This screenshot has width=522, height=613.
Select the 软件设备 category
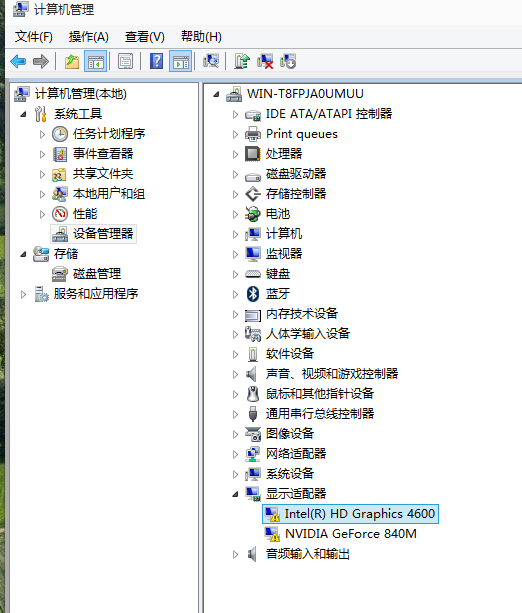pyautogui.click(x=290, y=354)
